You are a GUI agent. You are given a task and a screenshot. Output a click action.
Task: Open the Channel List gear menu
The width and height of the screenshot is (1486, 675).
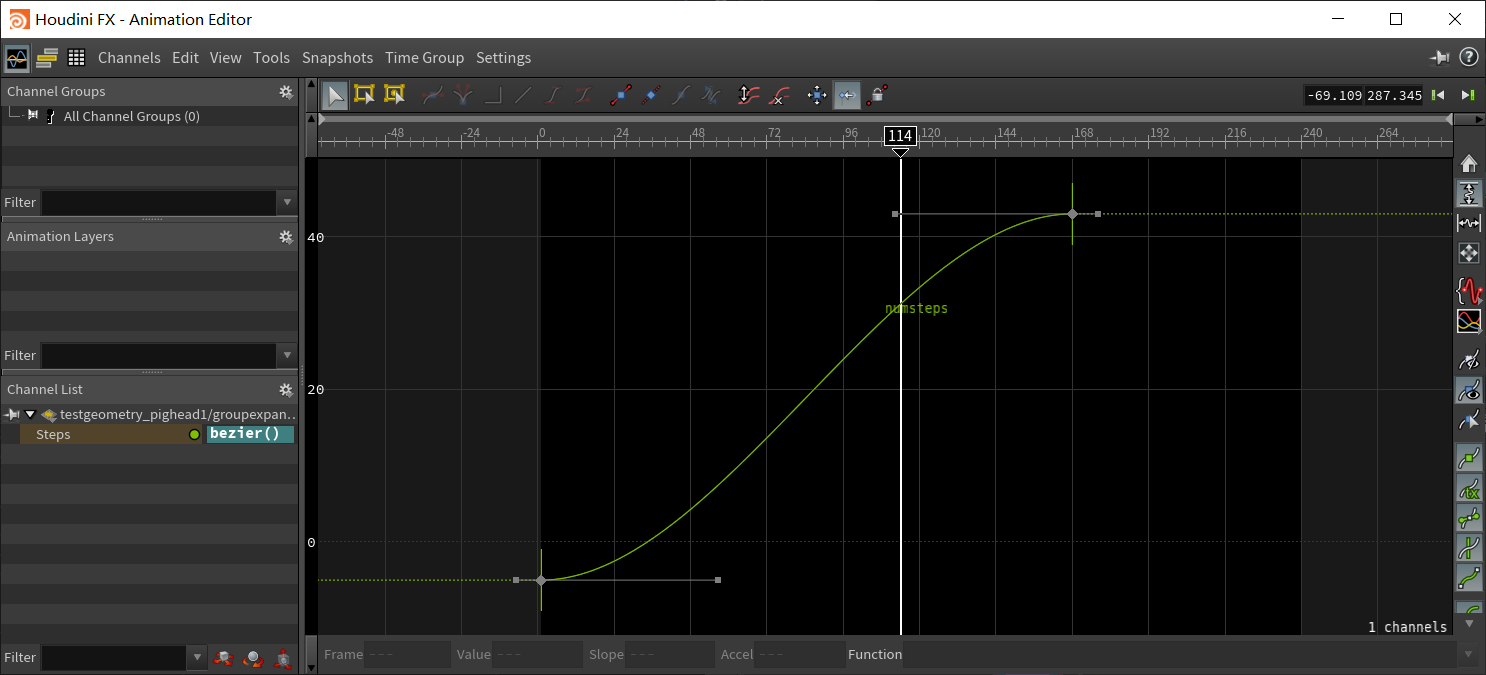click(286, 390)
